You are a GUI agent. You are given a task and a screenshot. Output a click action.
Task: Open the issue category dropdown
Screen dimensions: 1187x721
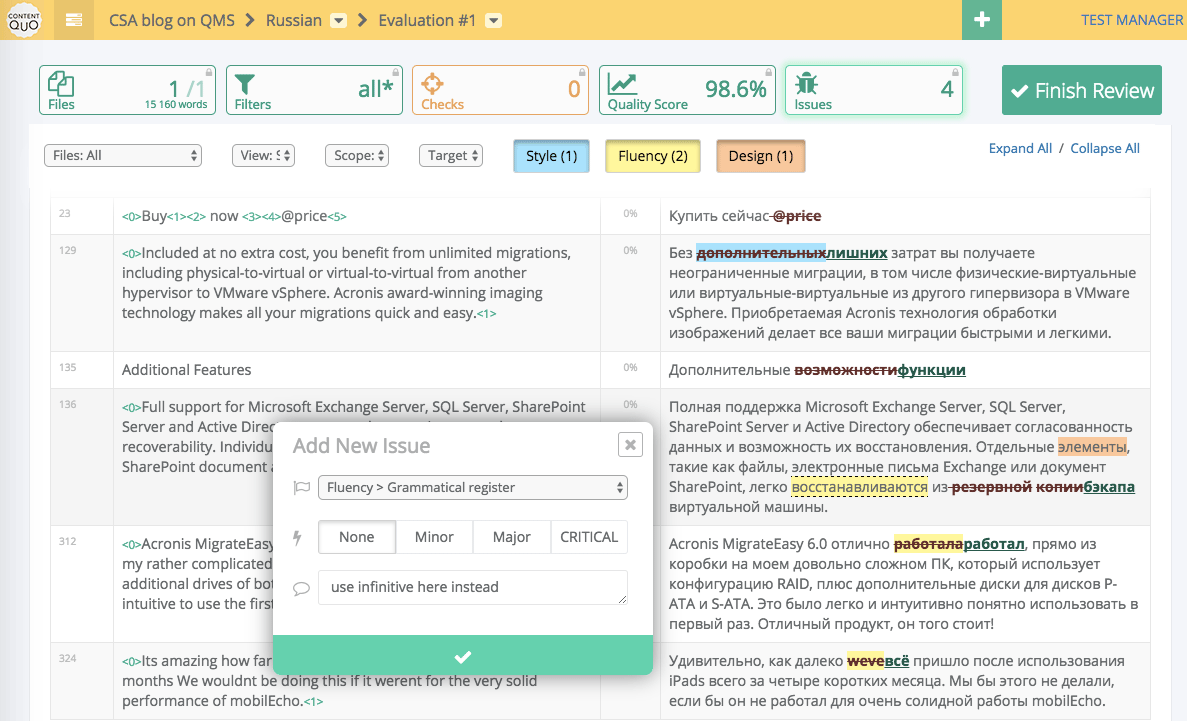472,488
